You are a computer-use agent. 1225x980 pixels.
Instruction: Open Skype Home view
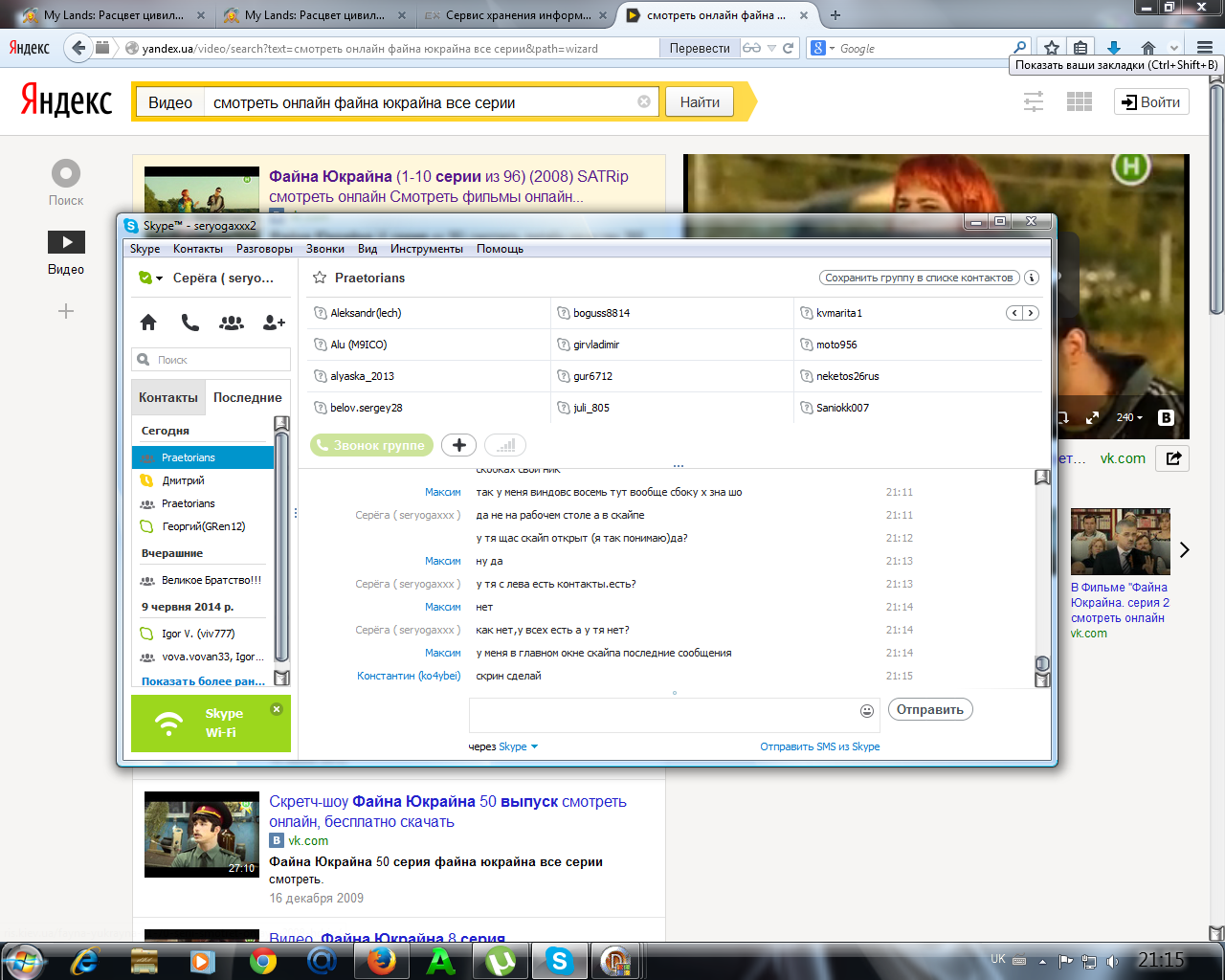click(148, 323)
